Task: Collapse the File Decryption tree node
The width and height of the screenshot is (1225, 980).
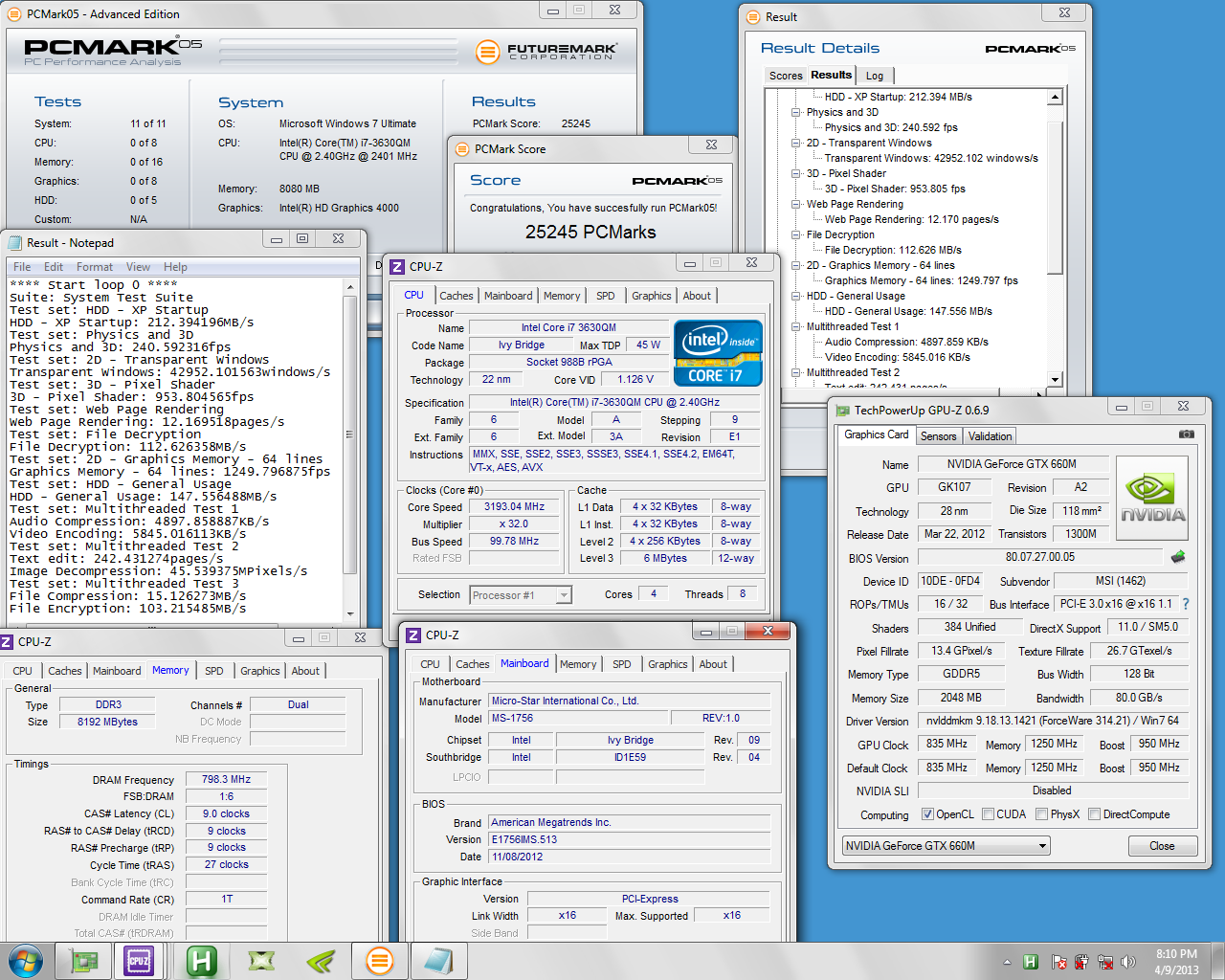Action: click(x=796, y=234)
